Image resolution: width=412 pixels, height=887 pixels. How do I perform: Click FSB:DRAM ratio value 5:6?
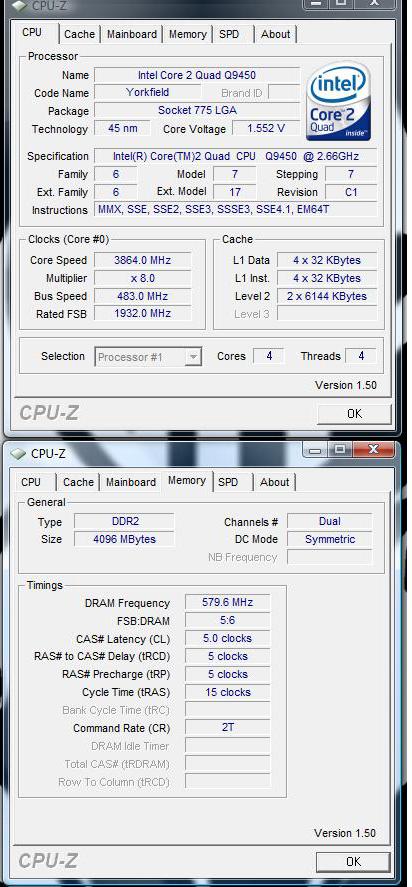[228, 621]
